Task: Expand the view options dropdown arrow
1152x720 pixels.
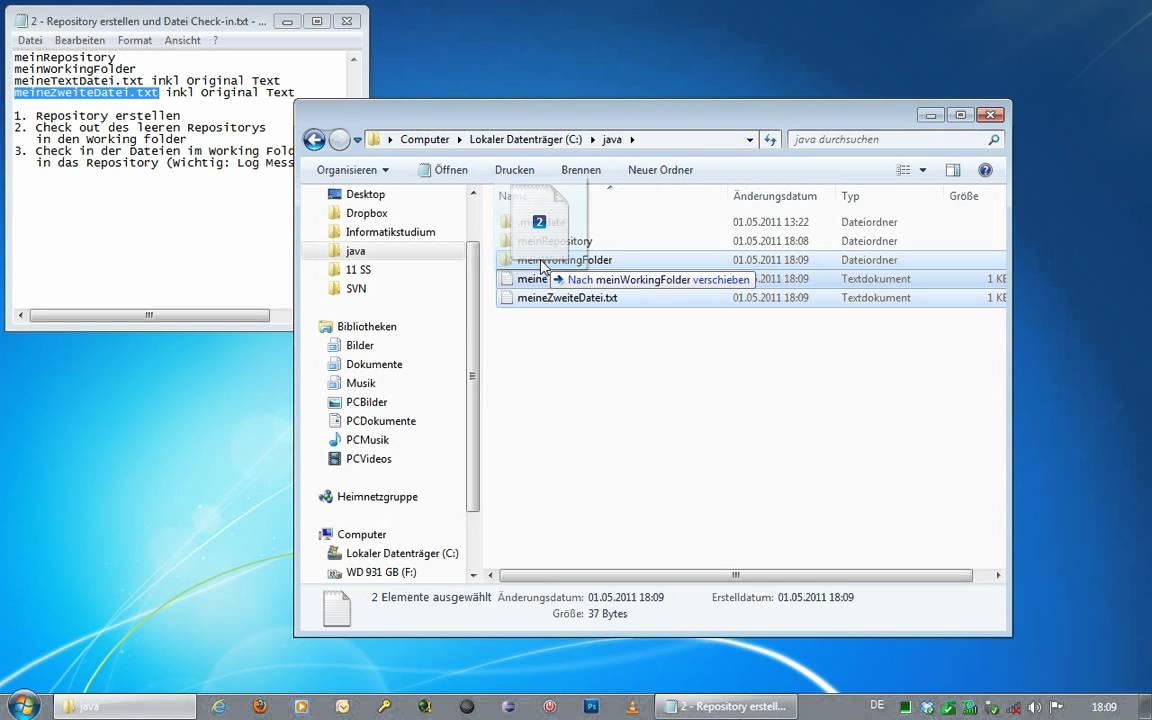Action: [x=923, y=170]
